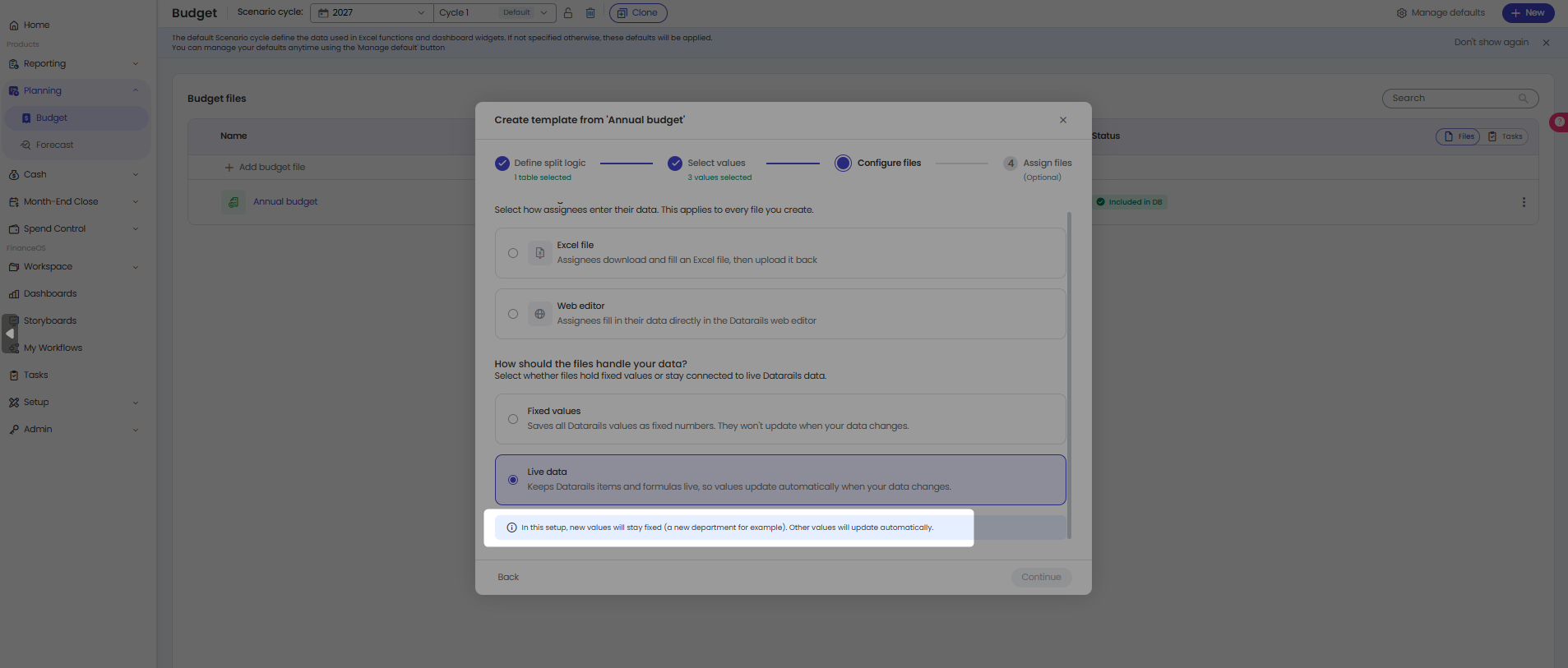This screenshot has height=668, width=1568.
Task: Click Don't show again link
Action: tap(1491, 43)
